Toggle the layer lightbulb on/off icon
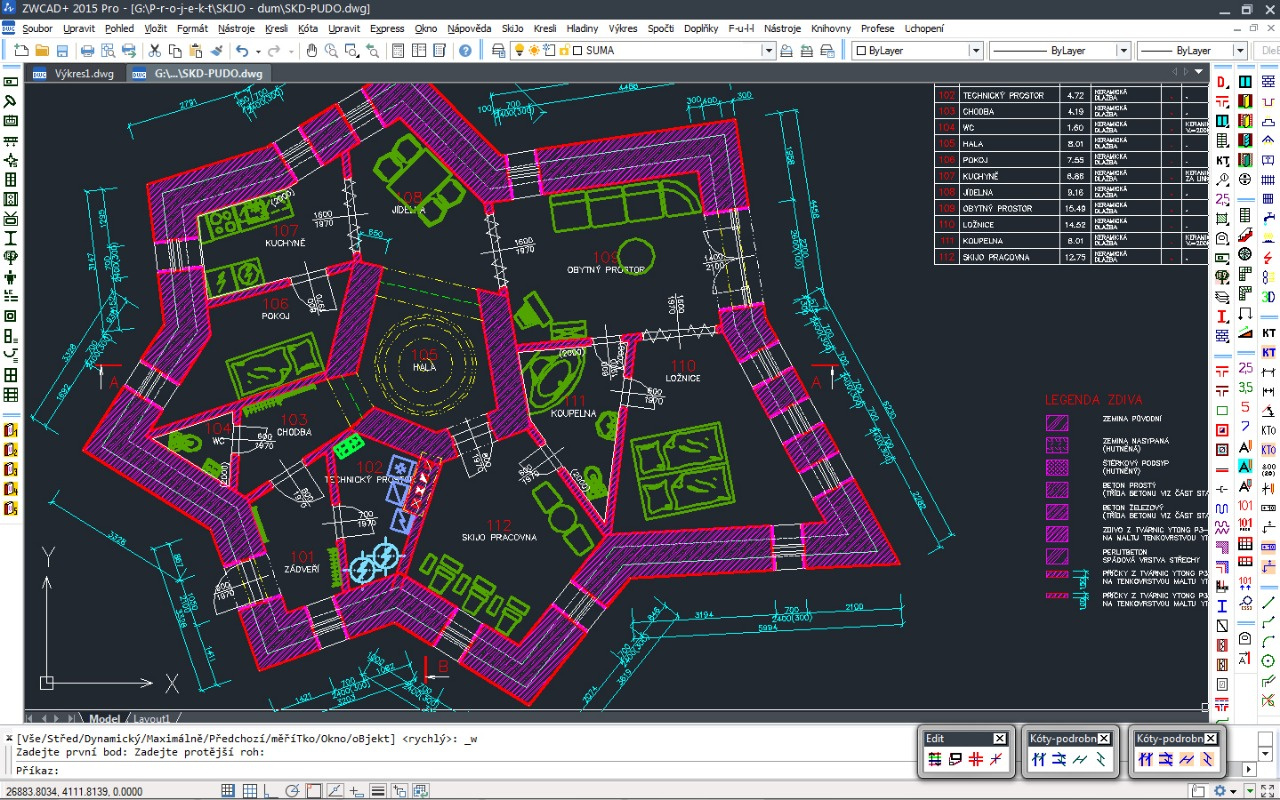The width and height of the screenshot is (1280, 800). [520, 50]
